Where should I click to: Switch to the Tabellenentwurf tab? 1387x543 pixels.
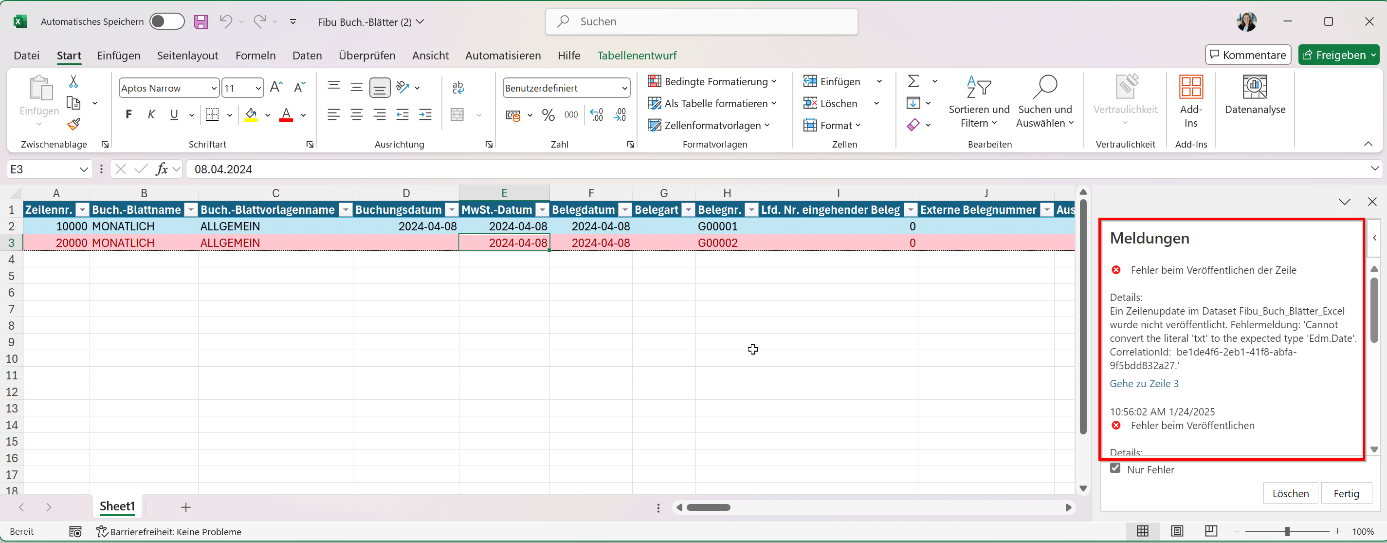click(x=637, y=55)
